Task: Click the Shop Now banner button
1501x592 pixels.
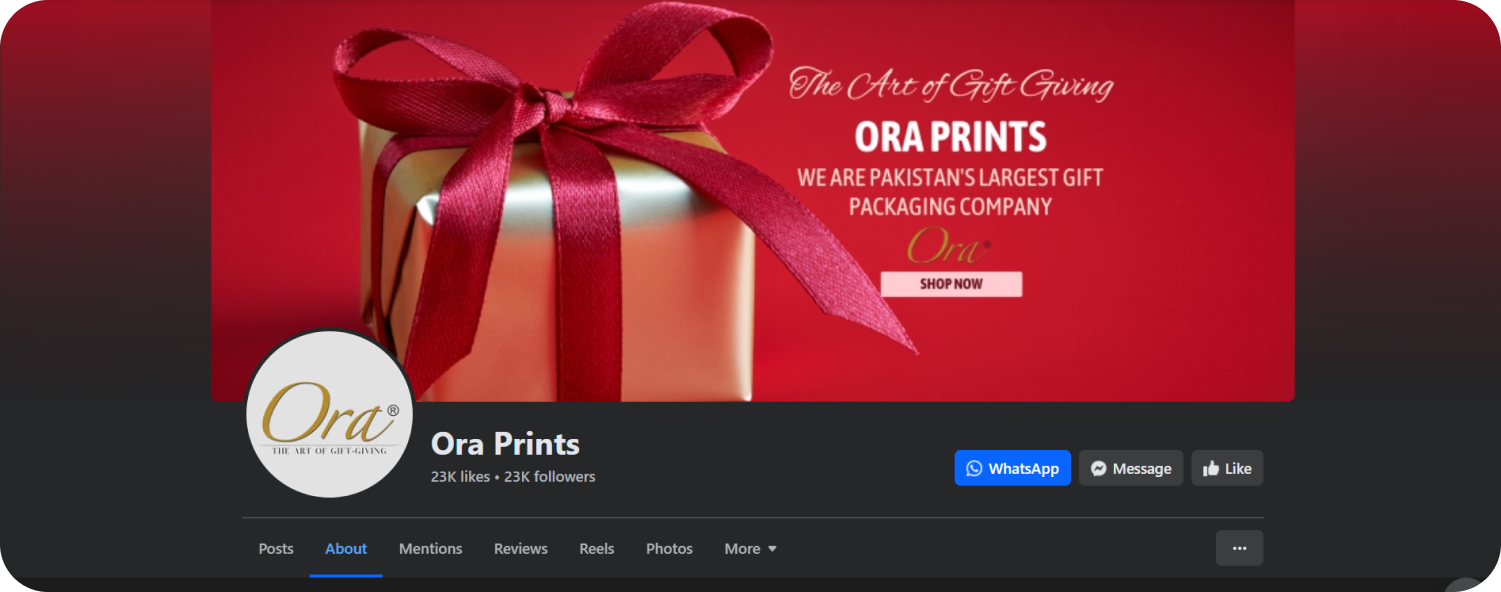Action: [951, 284]
